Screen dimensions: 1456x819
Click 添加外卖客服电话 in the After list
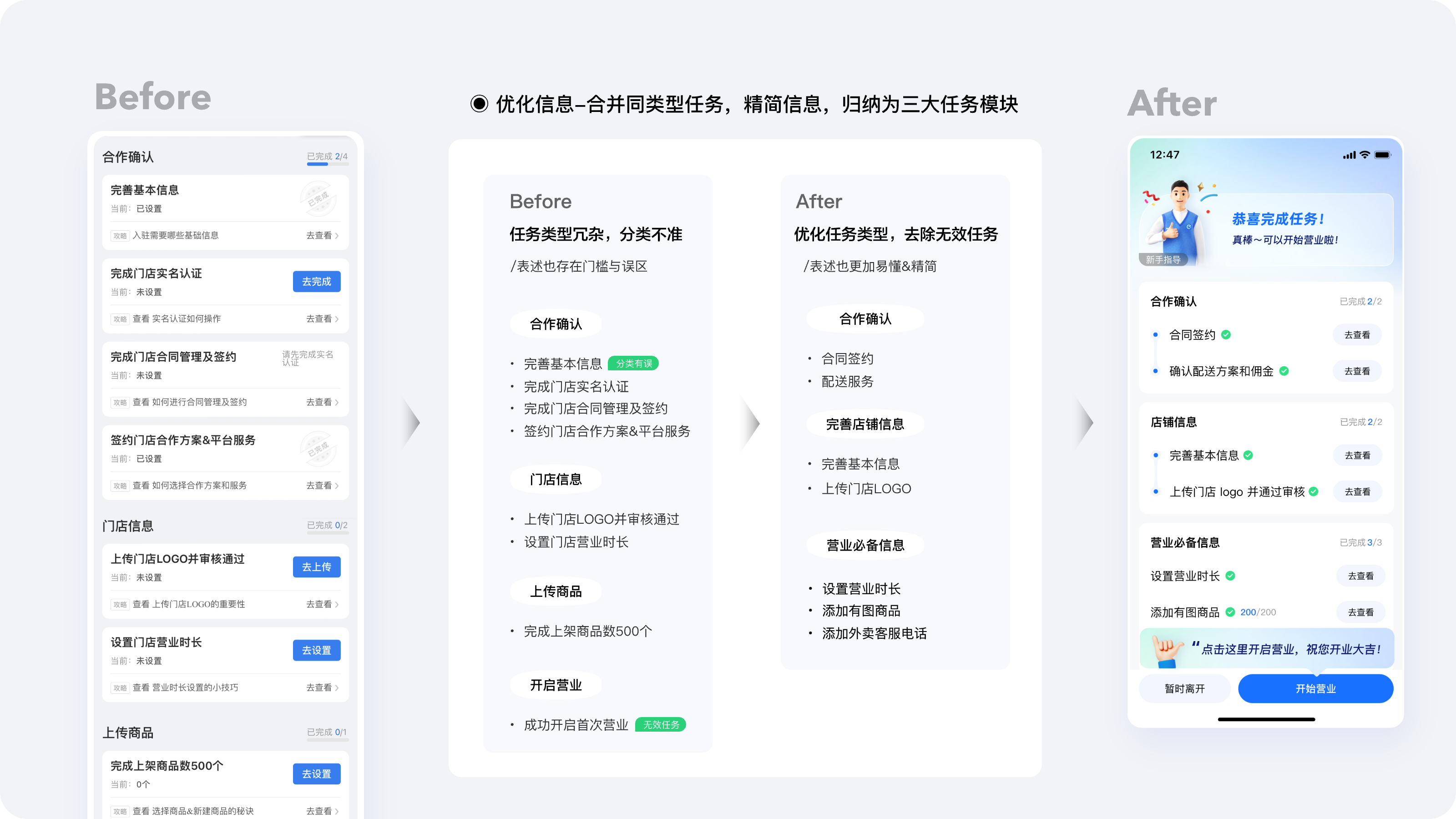[875, 633]
